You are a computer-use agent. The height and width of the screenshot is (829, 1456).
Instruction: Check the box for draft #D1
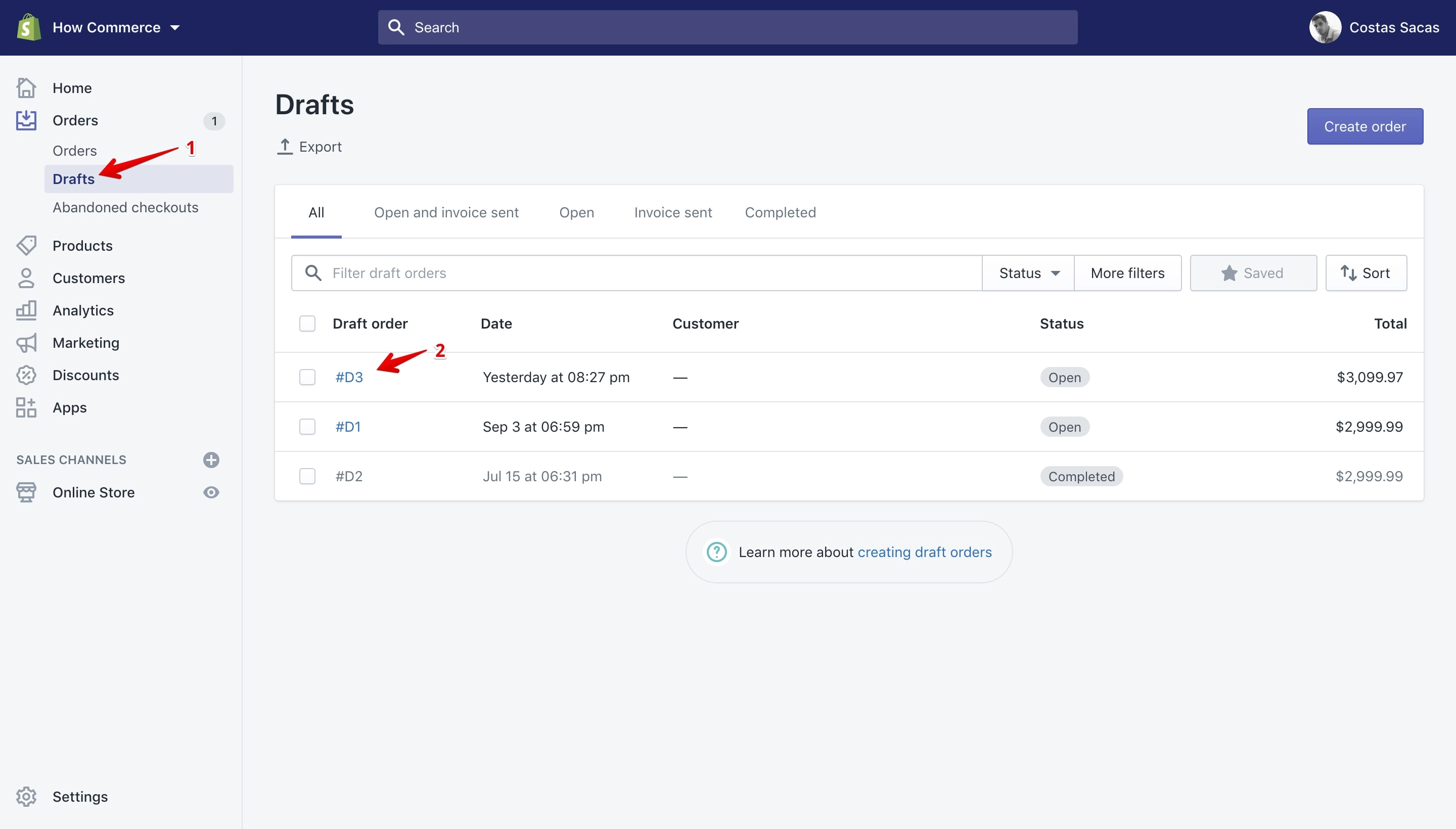tap(307, 427)
